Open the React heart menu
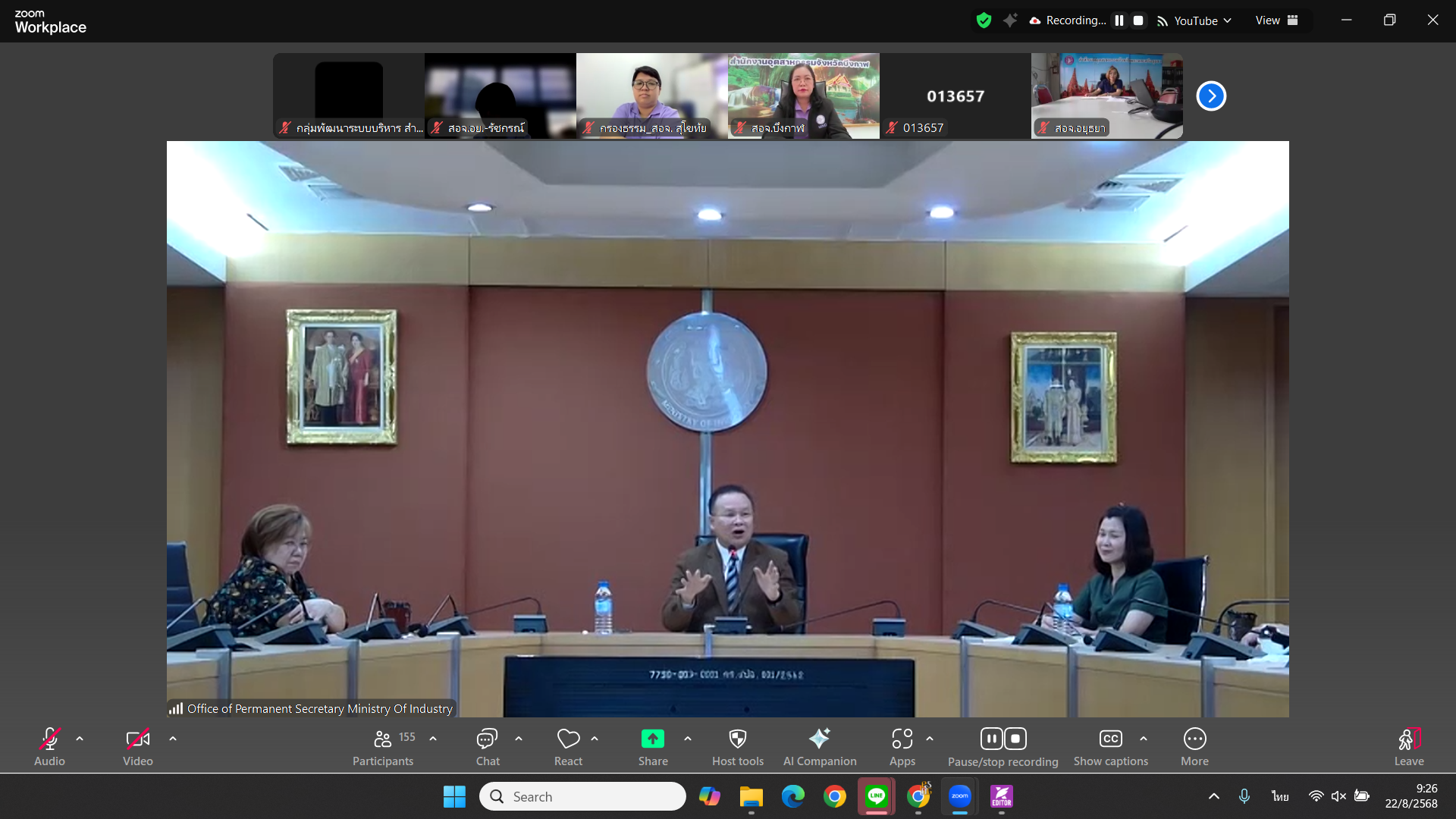The height and width of the screenshot is (819, 1456). [x=568, y=747]
